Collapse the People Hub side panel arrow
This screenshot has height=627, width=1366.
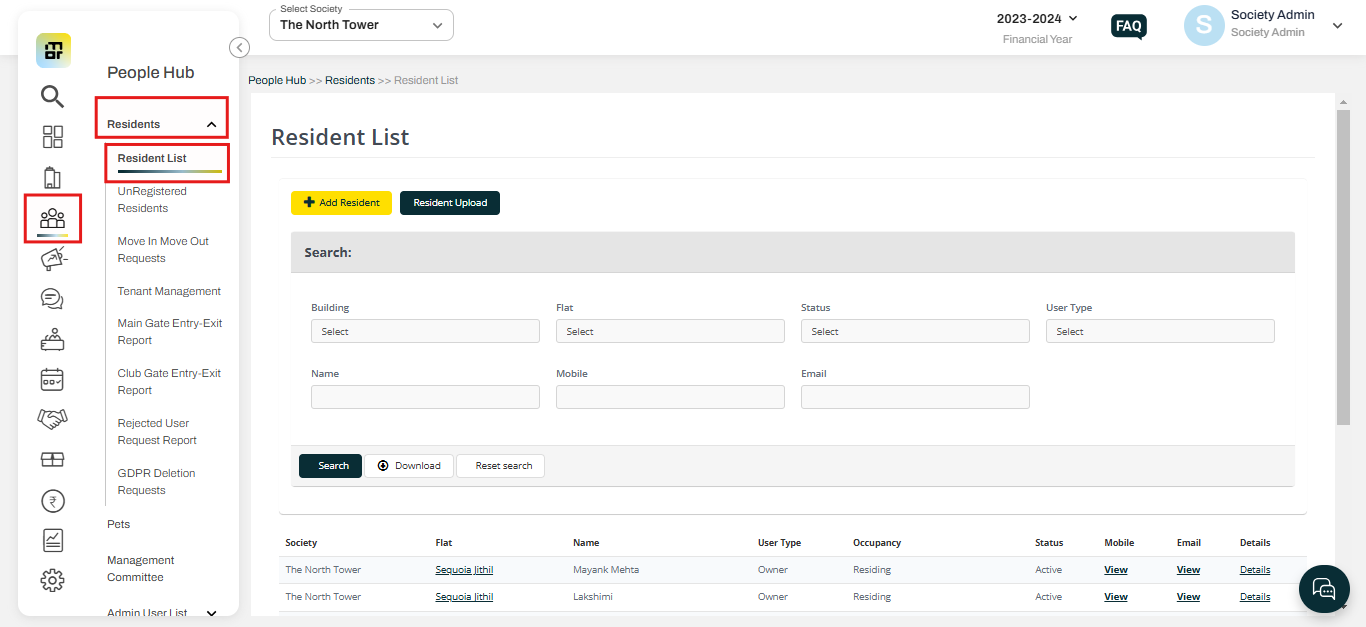point(239,47)
